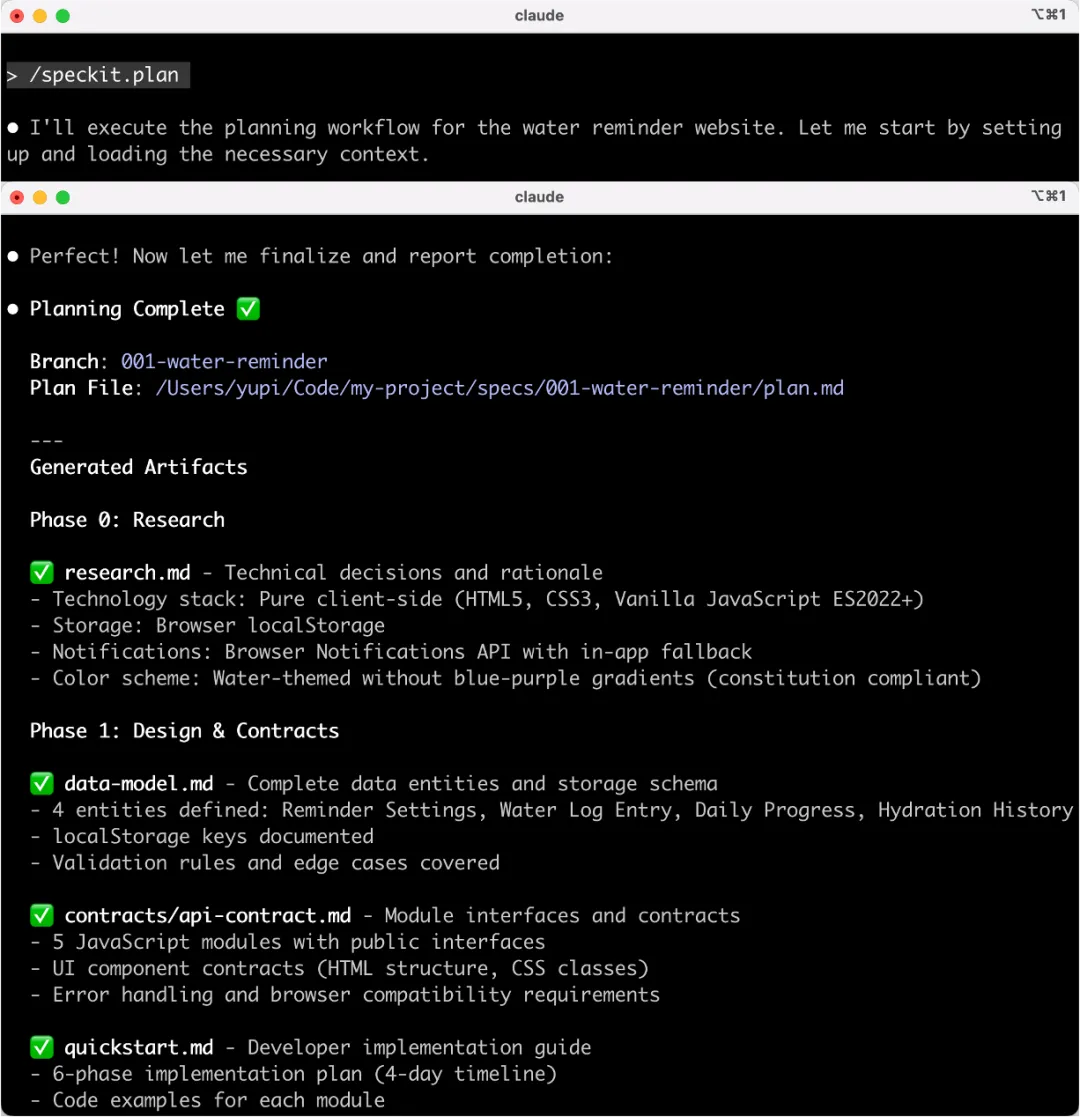This screenshot has width=1080, height=1117.
Task: Open the plan.md file path link
Action: pyautogui.click(x=499, y=388)
